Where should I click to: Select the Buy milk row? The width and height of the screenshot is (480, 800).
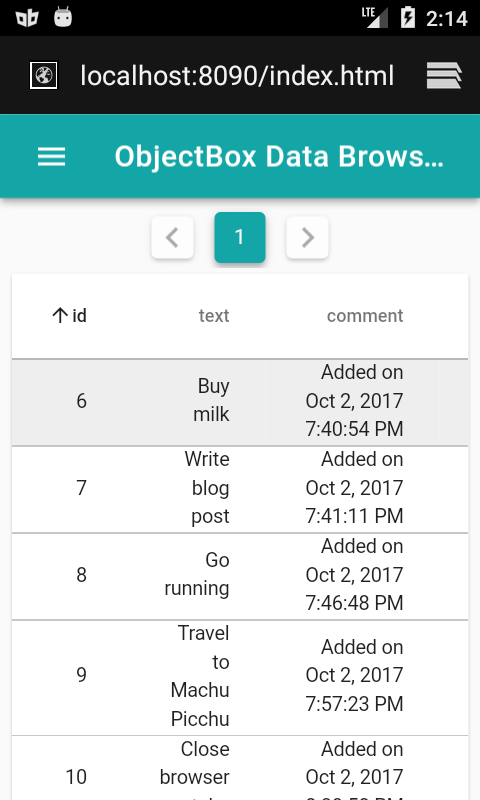(x=240, y=402)
